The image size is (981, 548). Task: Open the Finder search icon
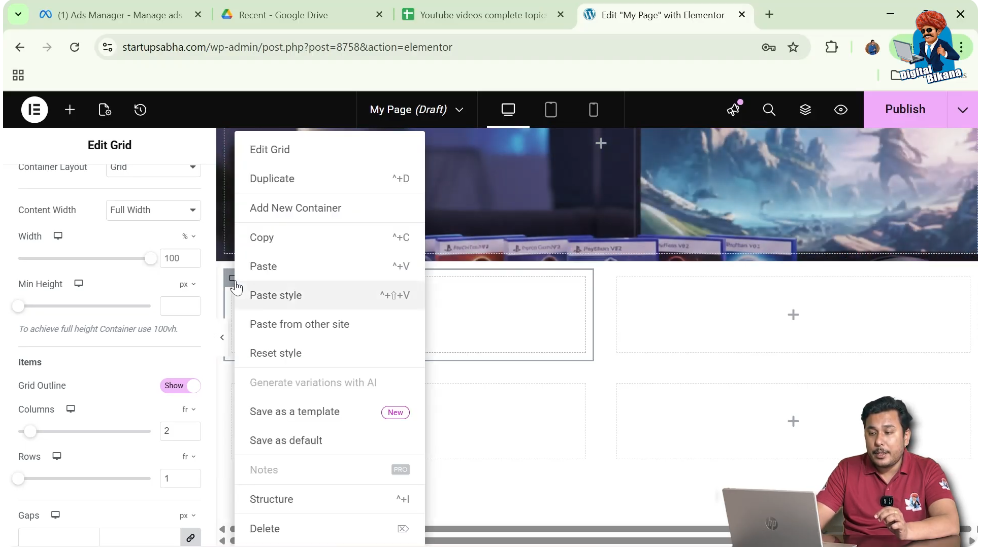769,110
